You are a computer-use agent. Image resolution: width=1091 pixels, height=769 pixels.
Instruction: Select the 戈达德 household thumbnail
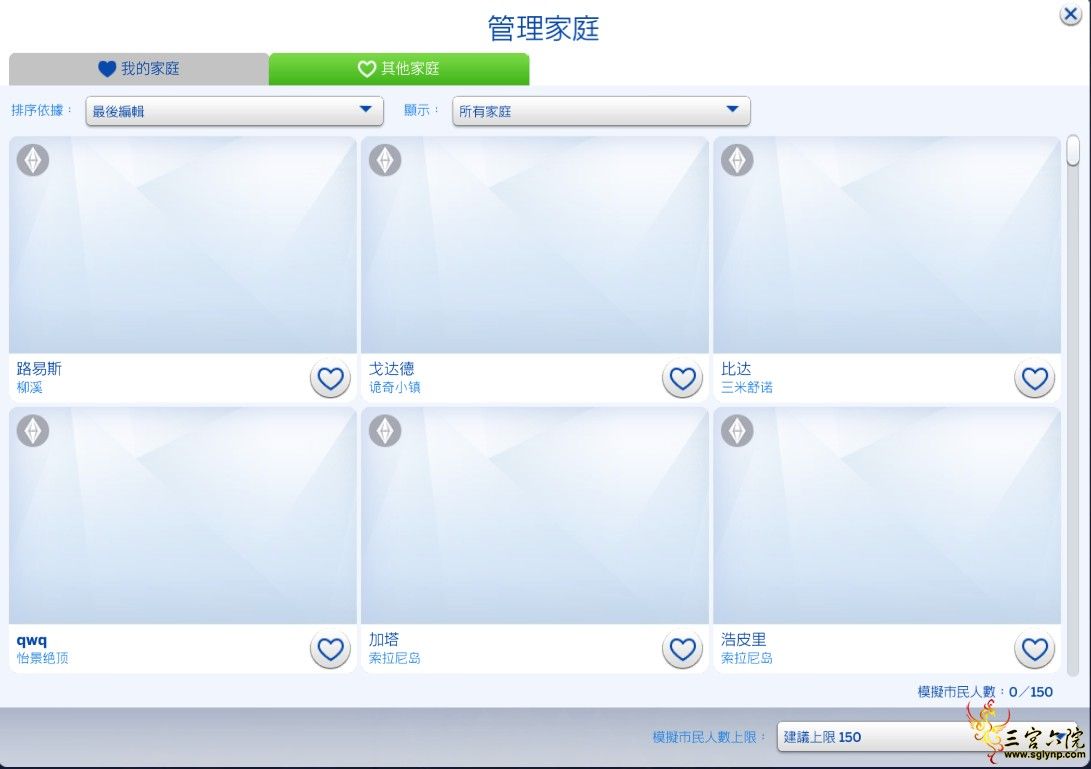coord(535,245)
